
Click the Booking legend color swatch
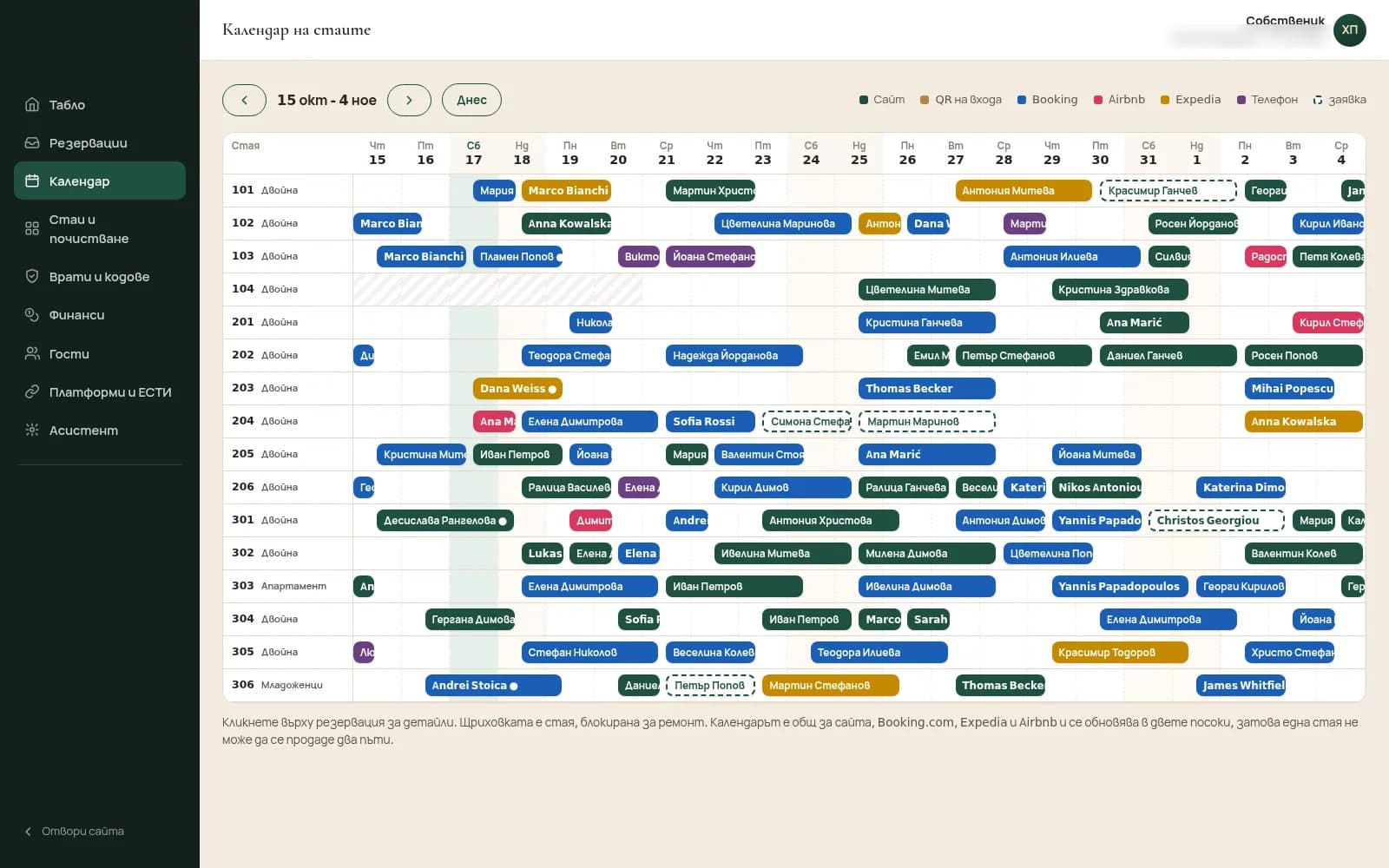click(1022, 100)
